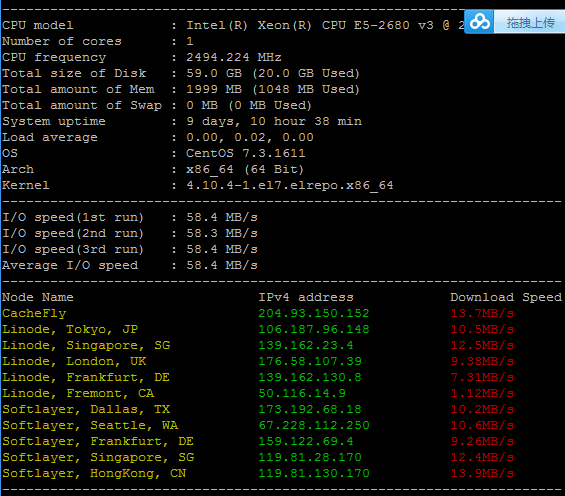Click IP address 139.162.130.8
The image size is (565, 496).
310,377
